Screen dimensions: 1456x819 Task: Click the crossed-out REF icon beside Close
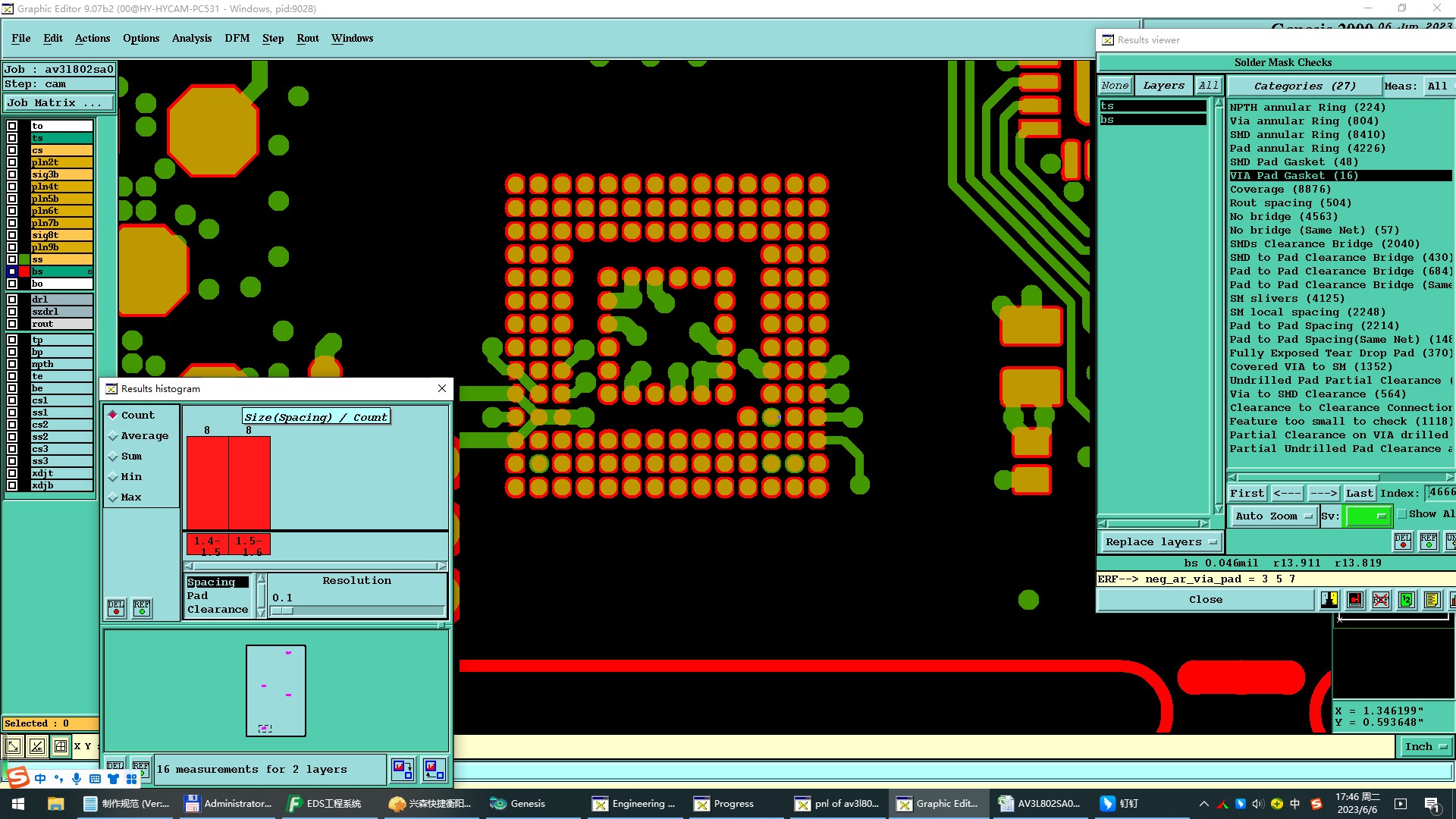[x=1381, y=600]
